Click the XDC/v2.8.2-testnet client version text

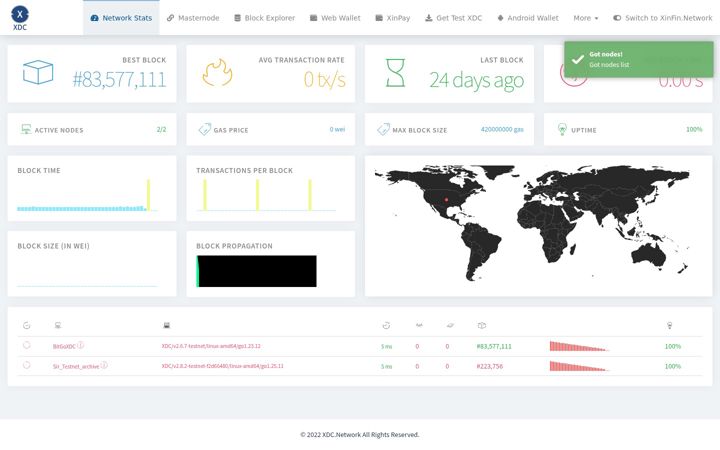pyautogui.click(x=222, y=366)
